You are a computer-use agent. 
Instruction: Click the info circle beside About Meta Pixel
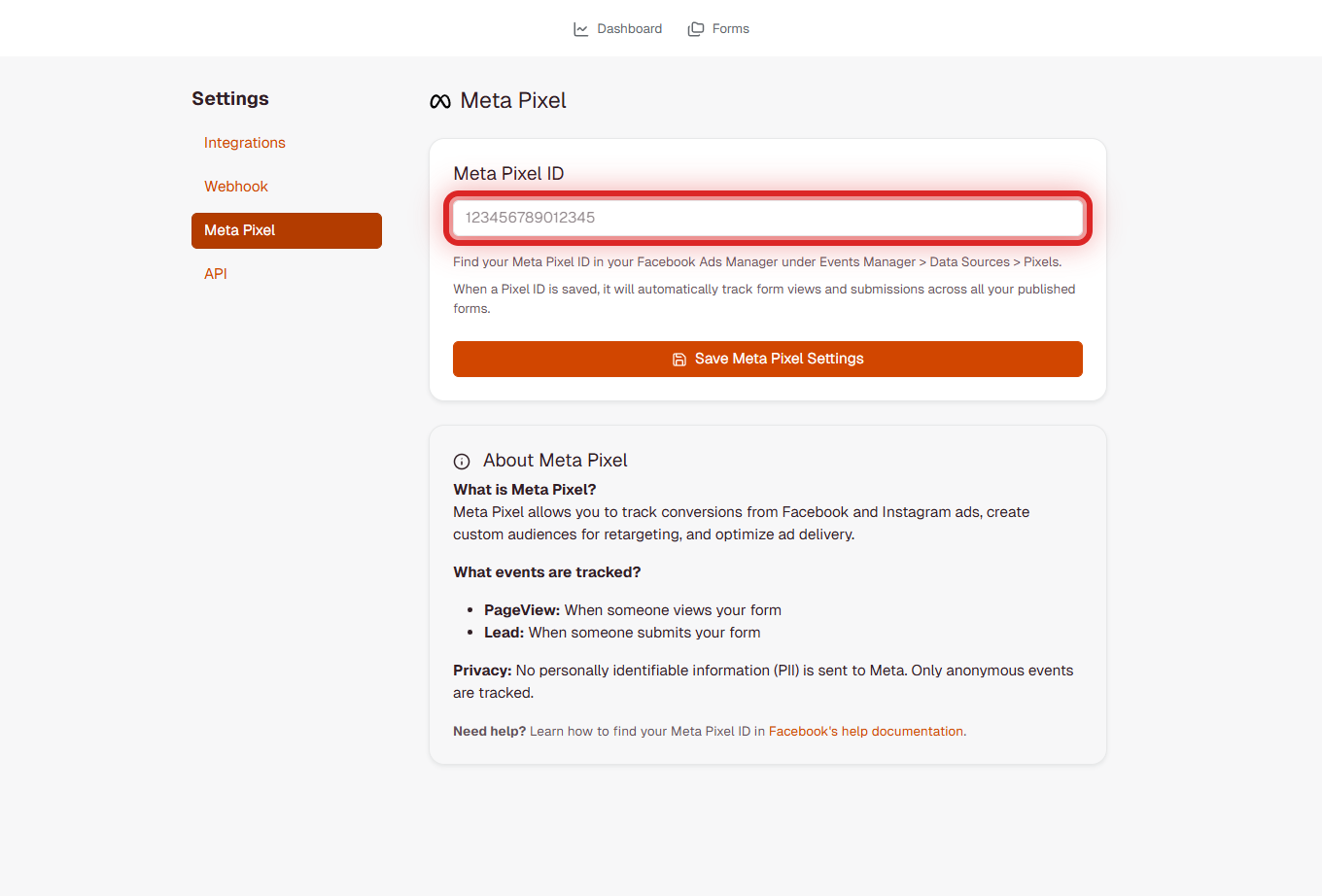pos(461,462)
